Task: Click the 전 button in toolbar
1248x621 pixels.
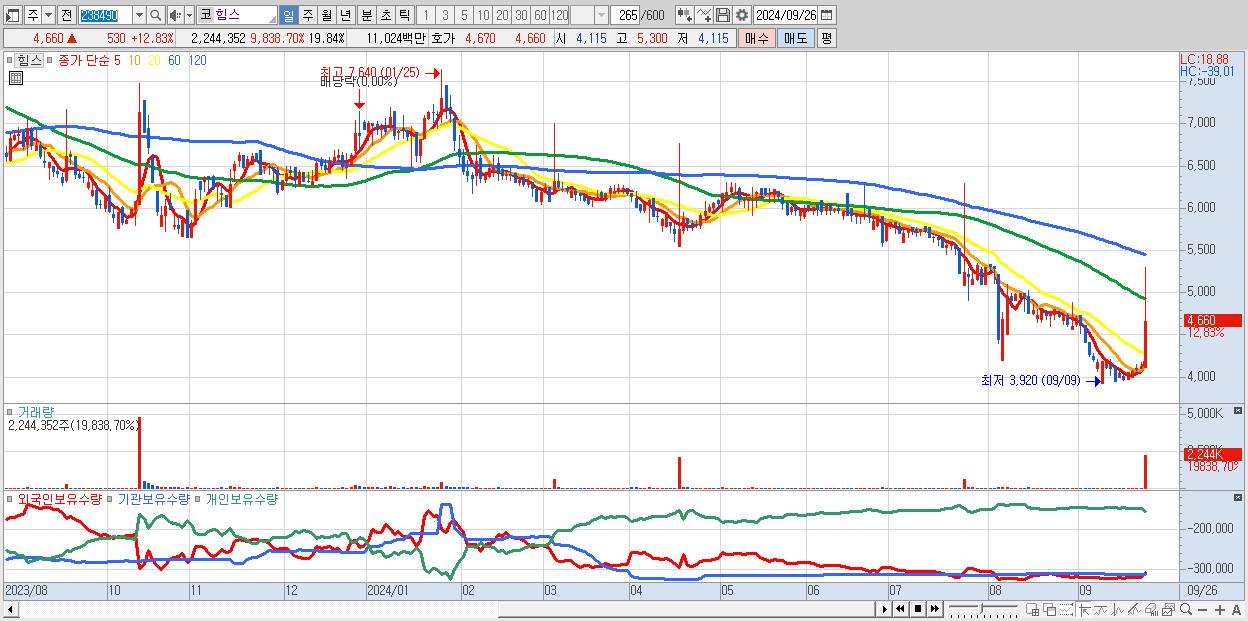Action: 66,16
